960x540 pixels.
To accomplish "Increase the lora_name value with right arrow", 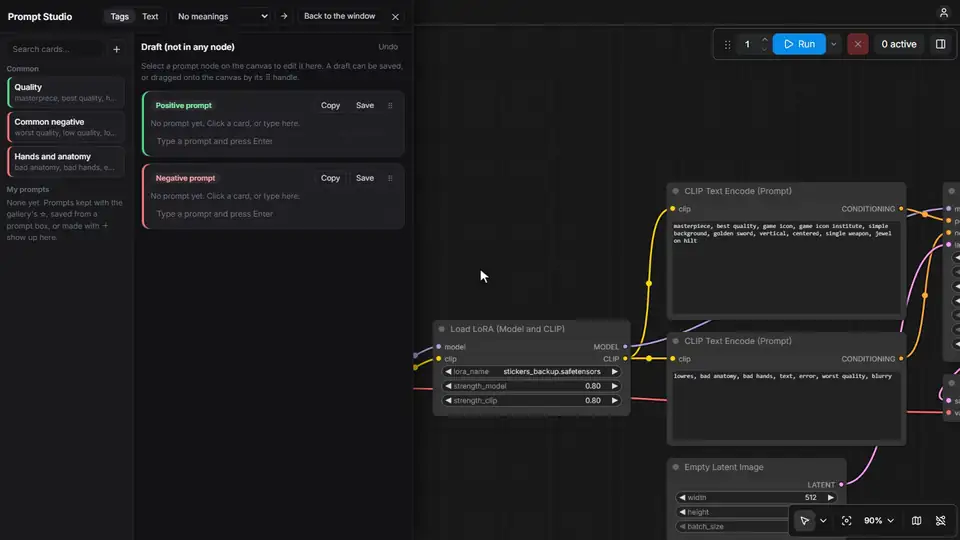I will 614,372.
